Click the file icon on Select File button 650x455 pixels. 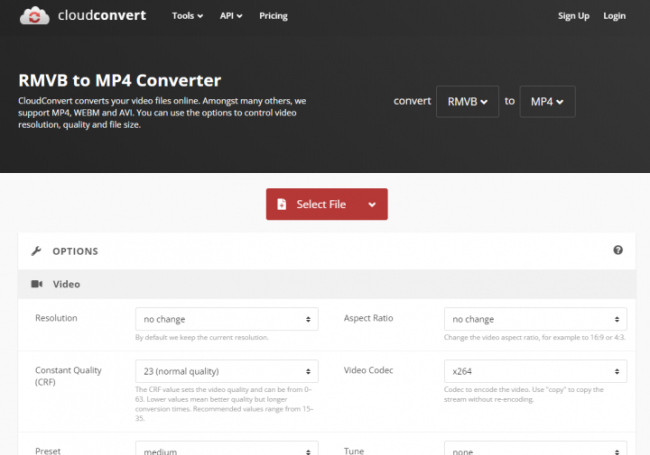coord(281,204)
